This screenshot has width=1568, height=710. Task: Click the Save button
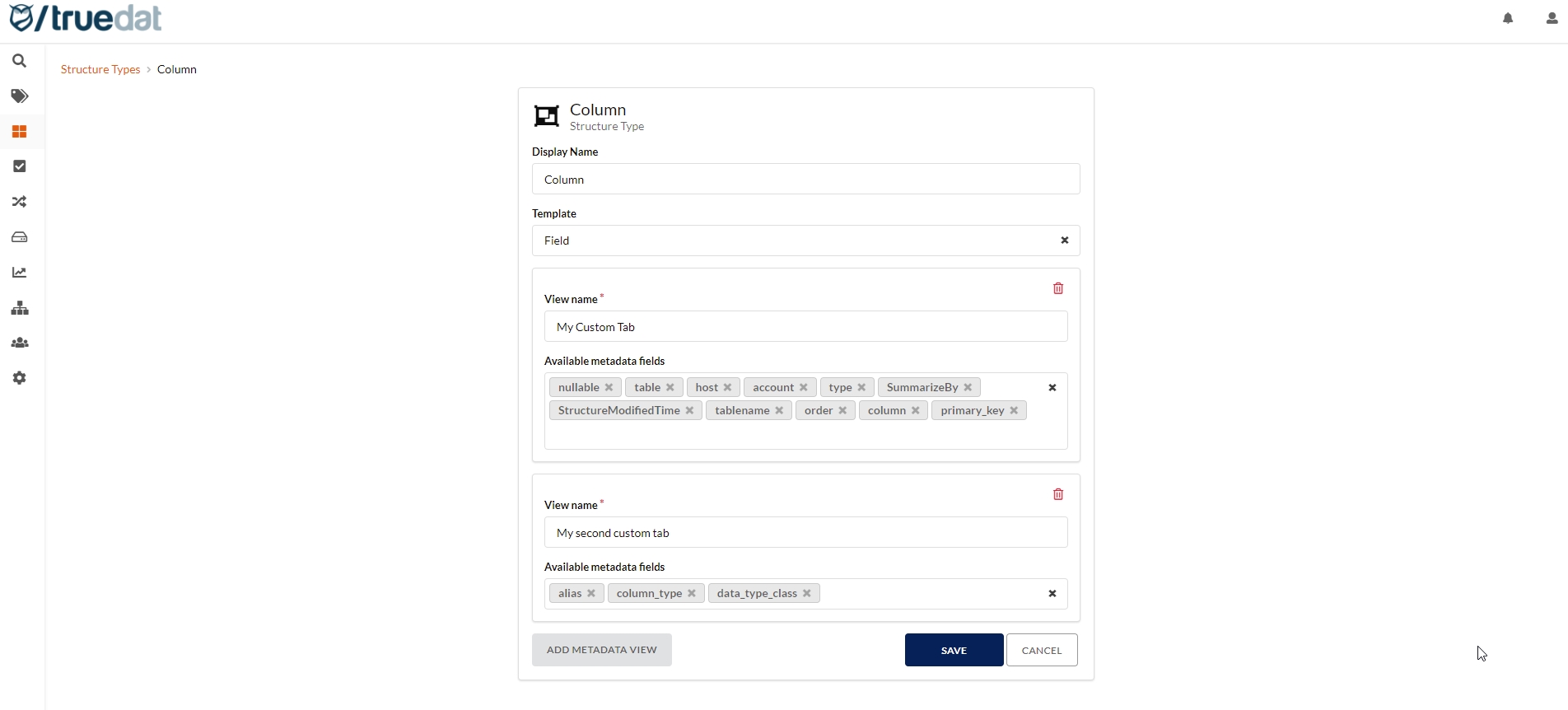click(x=954, y=650)
